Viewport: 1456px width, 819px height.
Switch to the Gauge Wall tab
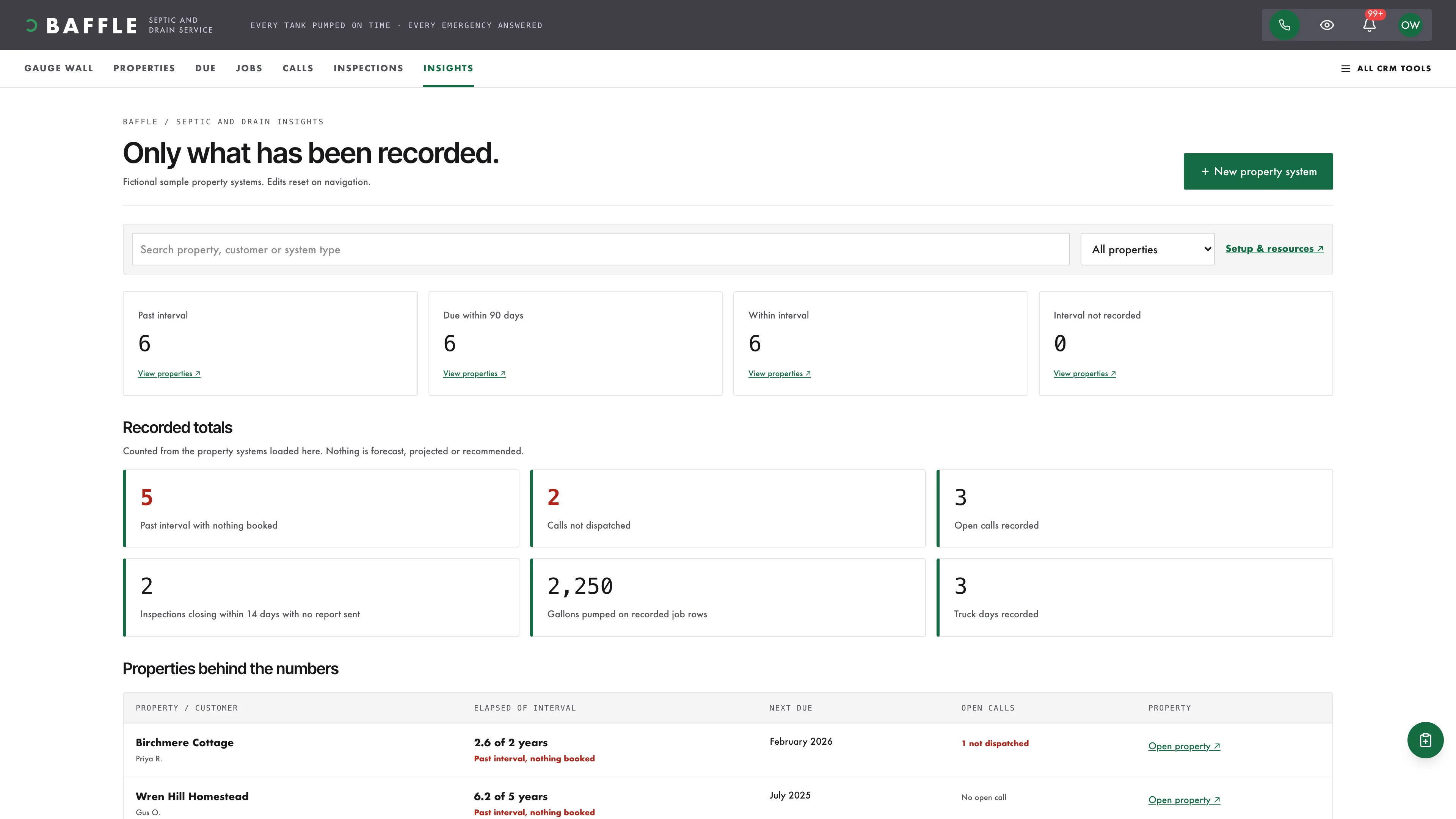pos(59,68)
